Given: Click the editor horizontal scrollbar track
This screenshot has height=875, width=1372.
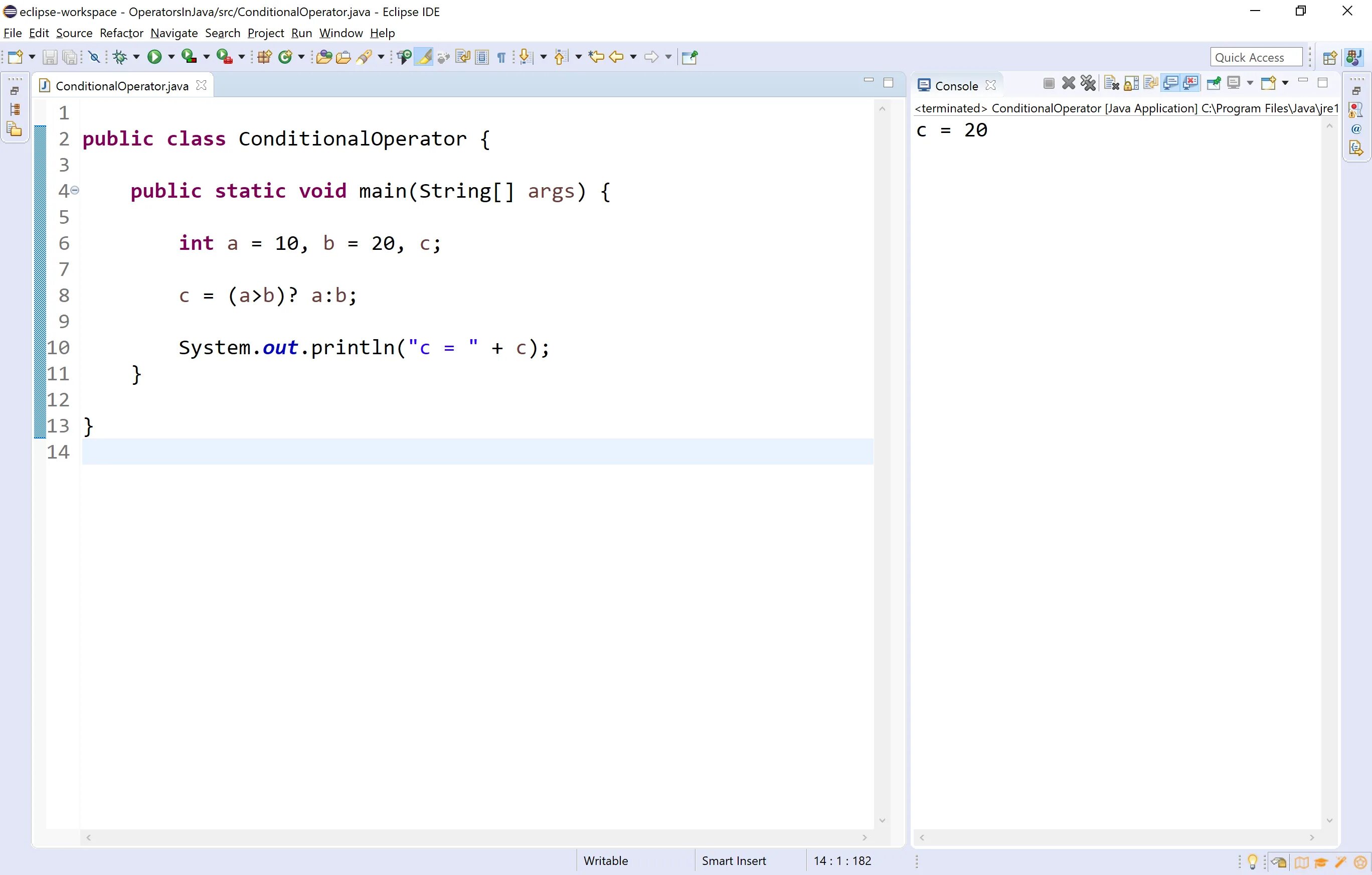Looking at the screenshot, I should pyautogui.click(x=476, y=837).
